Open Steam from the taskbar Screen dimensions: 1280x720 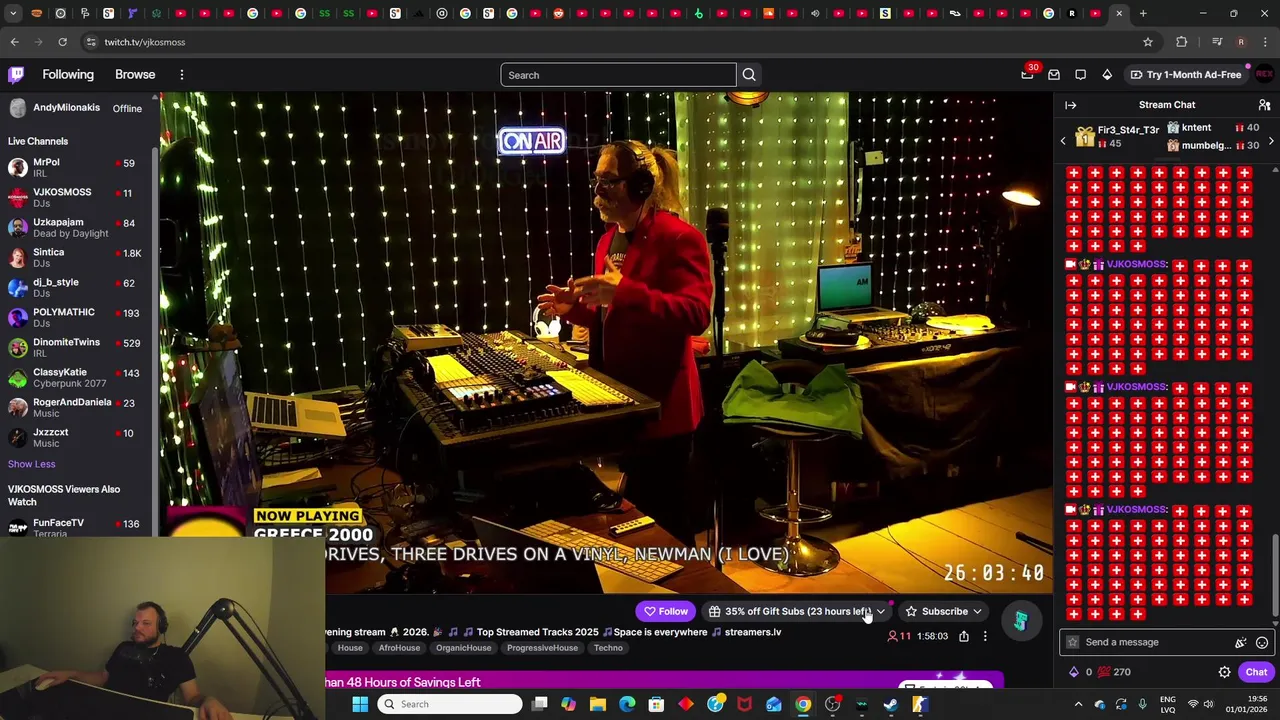[890, 704]
